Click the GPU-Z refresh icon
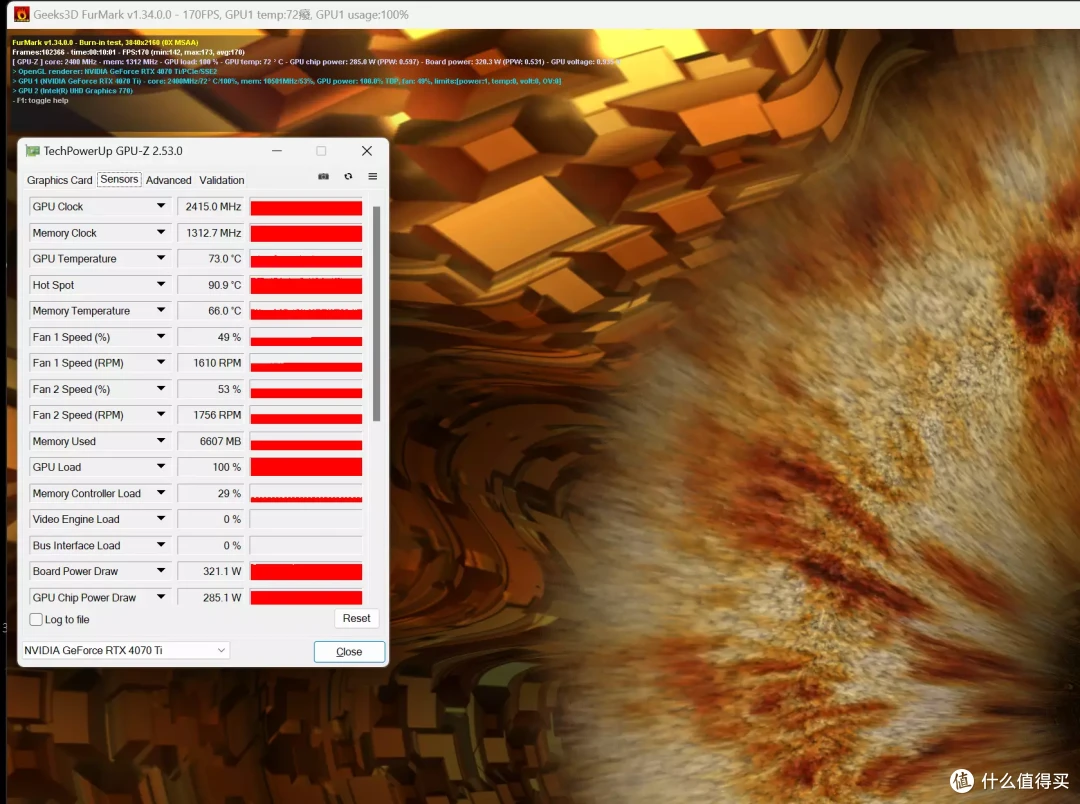Image resolution: width=1080 pixels, height=804 pixels. [348, 176]
